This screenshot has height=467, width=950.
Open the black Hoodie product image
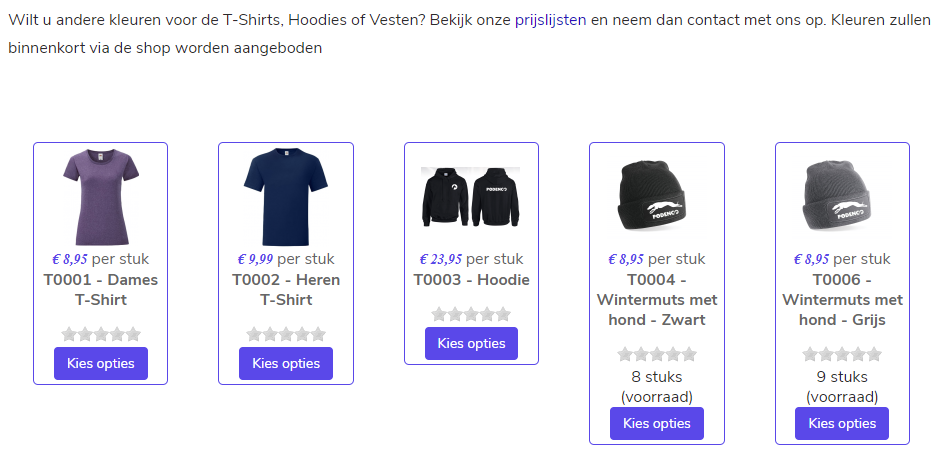pos(471,196)
